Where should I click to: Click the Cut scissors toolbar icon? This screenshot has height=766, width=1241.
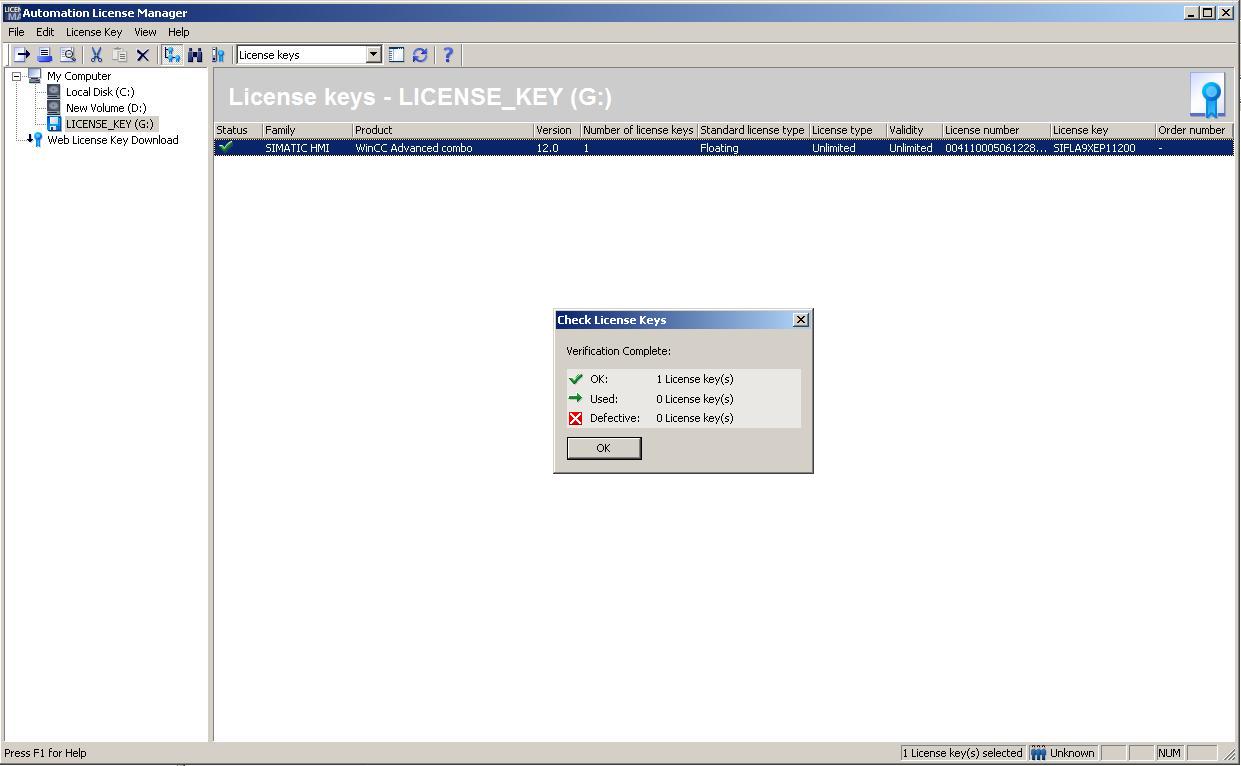(96, 55)
